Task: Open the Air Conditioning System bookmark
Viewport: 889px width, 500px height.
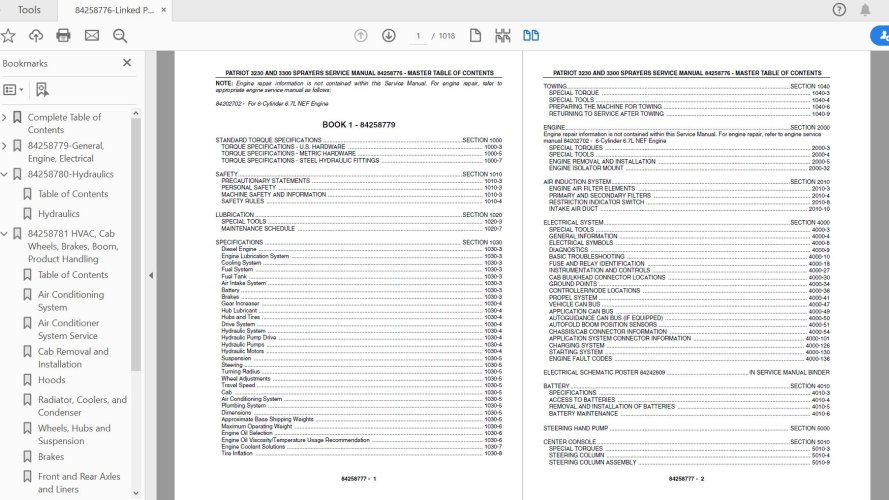Action: click(71, 300)
